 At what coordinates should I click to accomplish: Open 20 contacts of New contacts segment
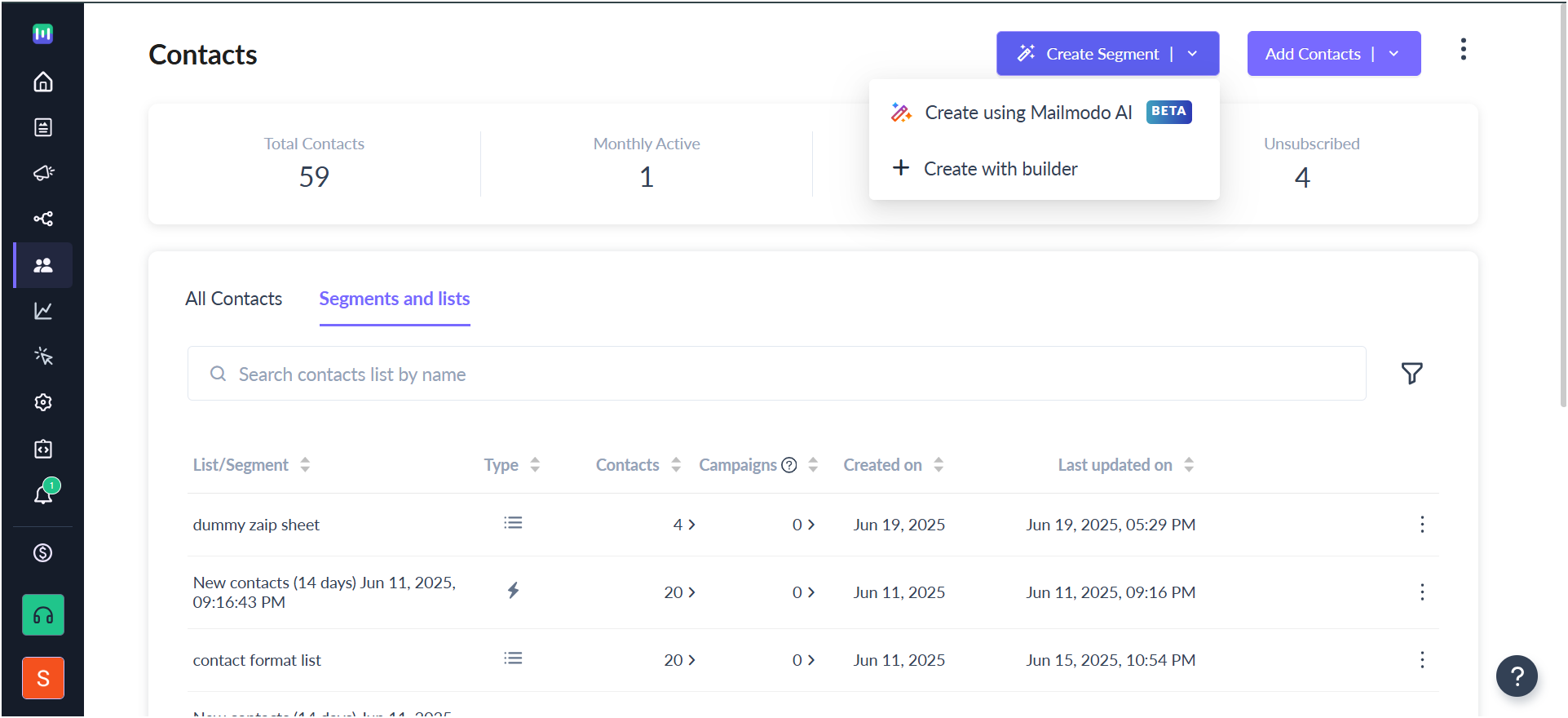[x=680, y=592]
